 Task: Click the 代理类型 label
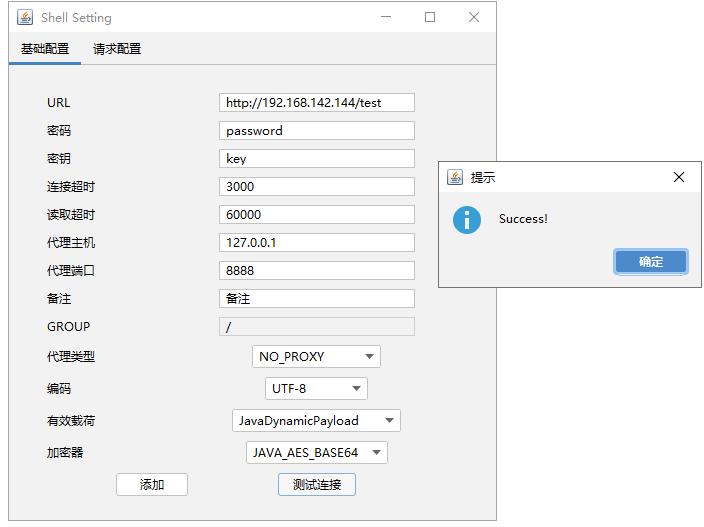pyautogui.click(x=71, y=356)
